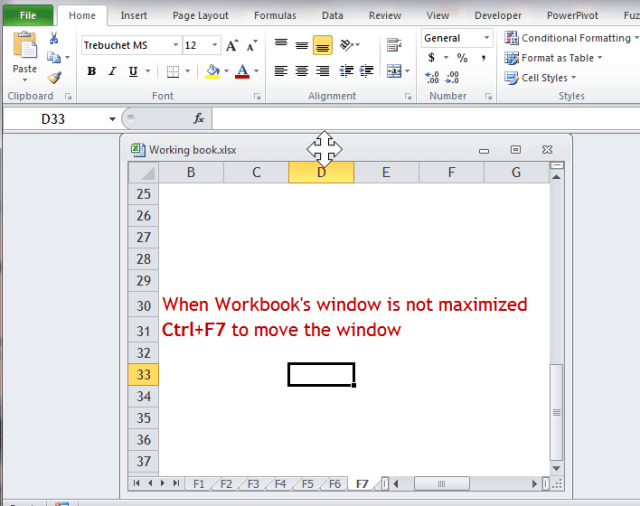Toggle Bold formatting
The height and width of the screenshot is (506, 640).
[x=92, y=71]
